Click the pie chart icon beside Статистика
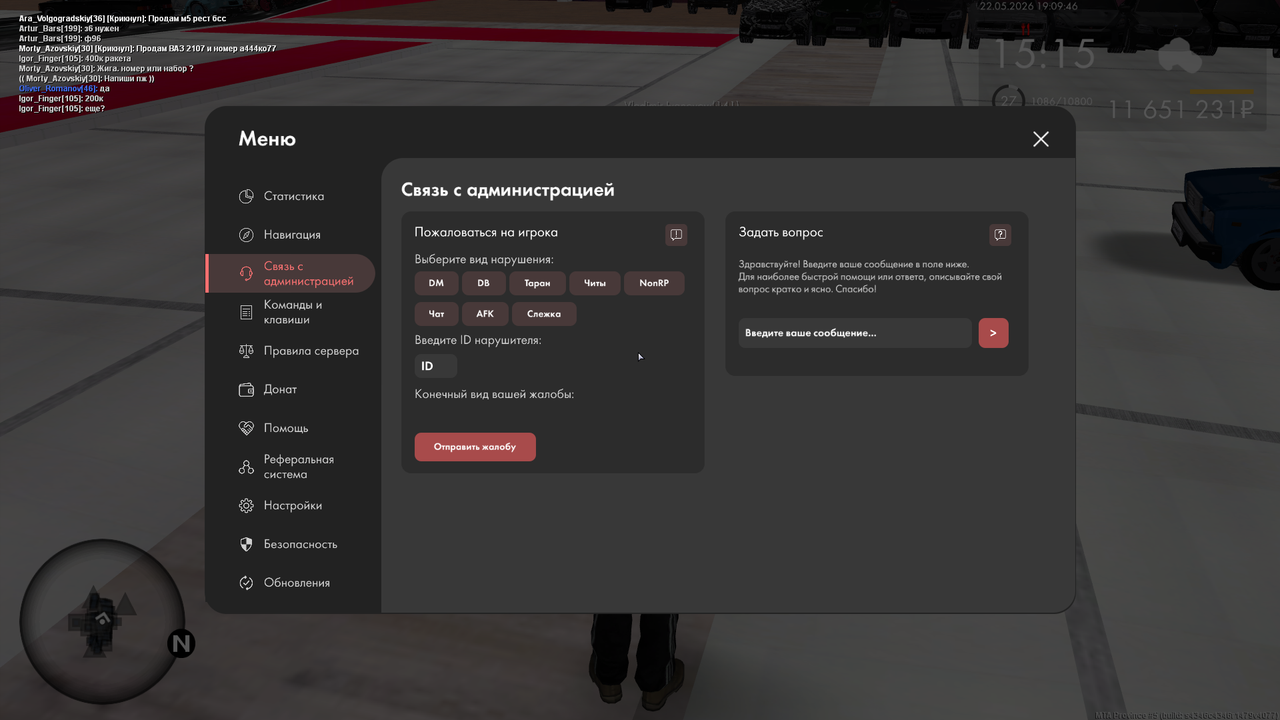1280x720 pixels. click(246, 196)
